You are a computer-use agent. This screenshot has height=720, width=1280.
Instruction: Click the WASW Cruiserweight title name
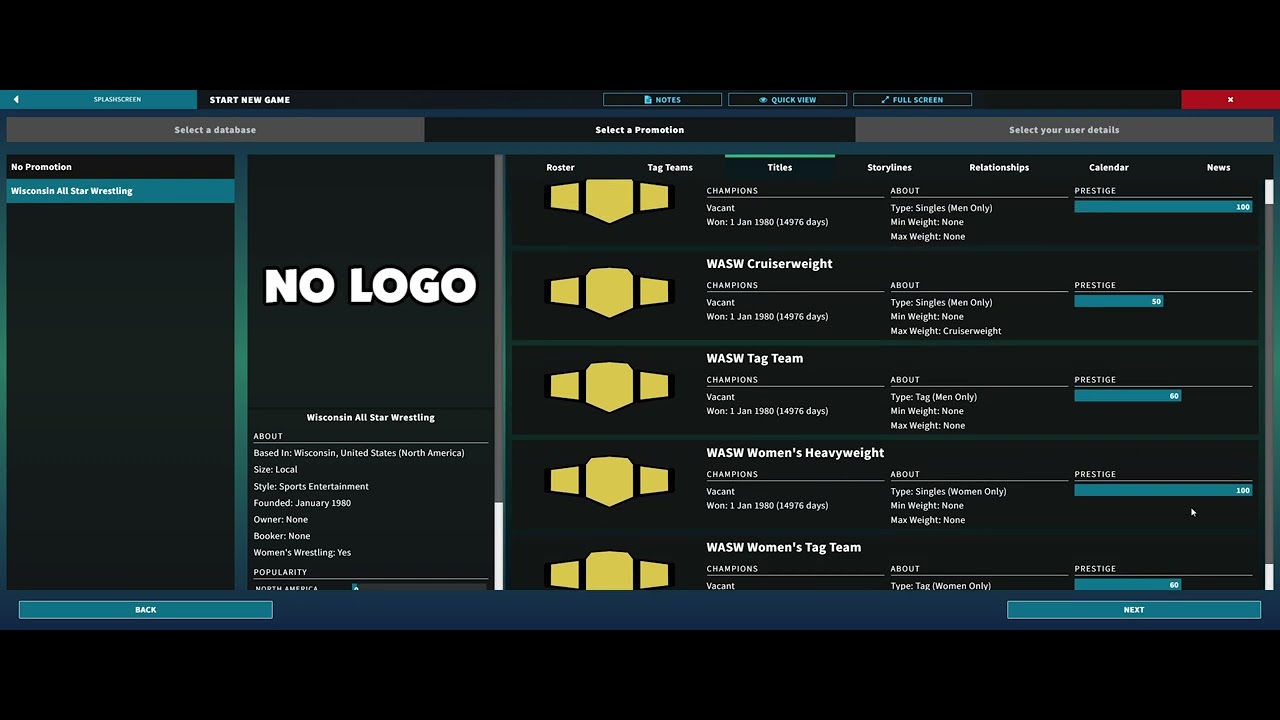769,264
